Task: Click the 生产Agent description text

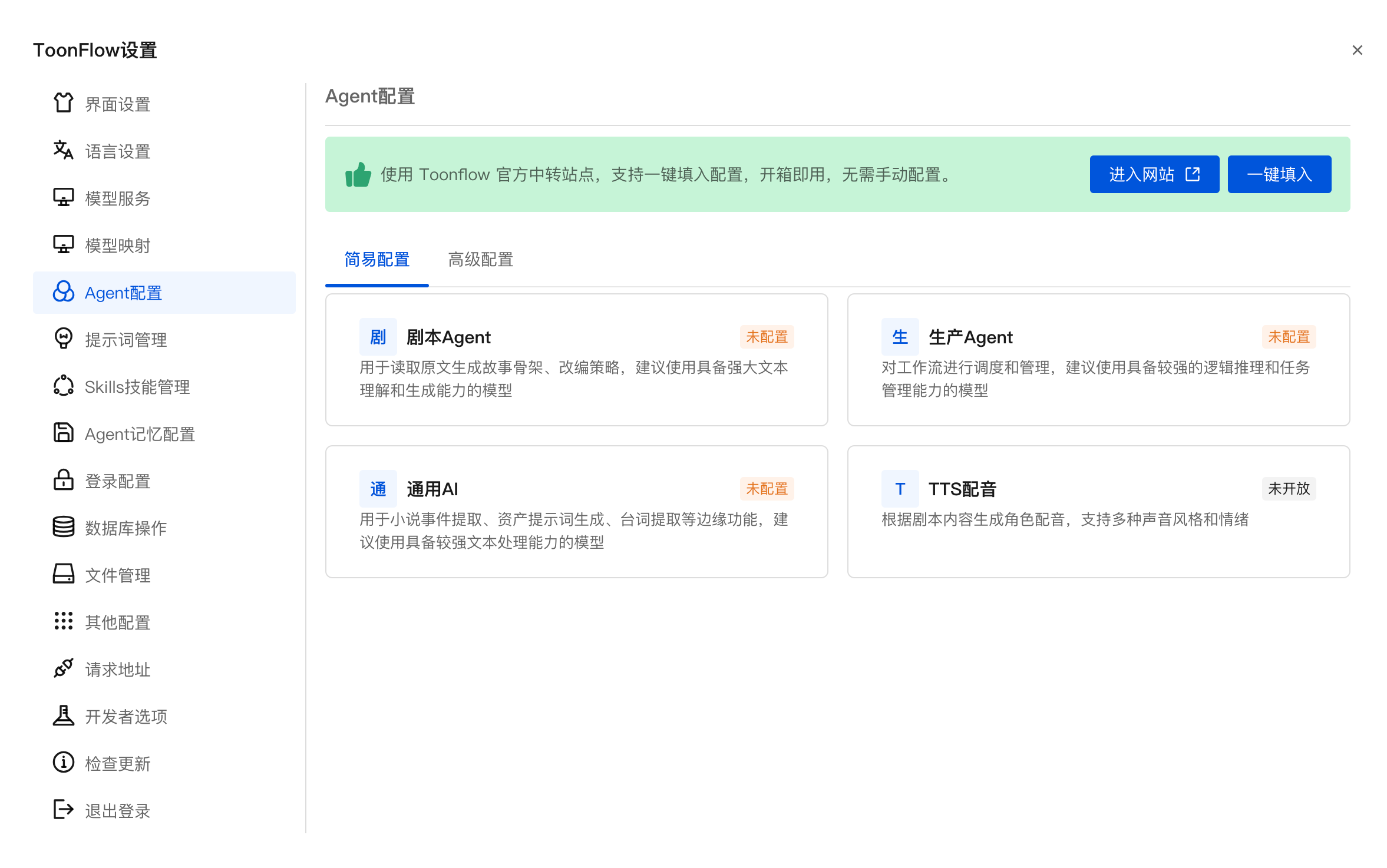Action: [x=1096, y=379]
